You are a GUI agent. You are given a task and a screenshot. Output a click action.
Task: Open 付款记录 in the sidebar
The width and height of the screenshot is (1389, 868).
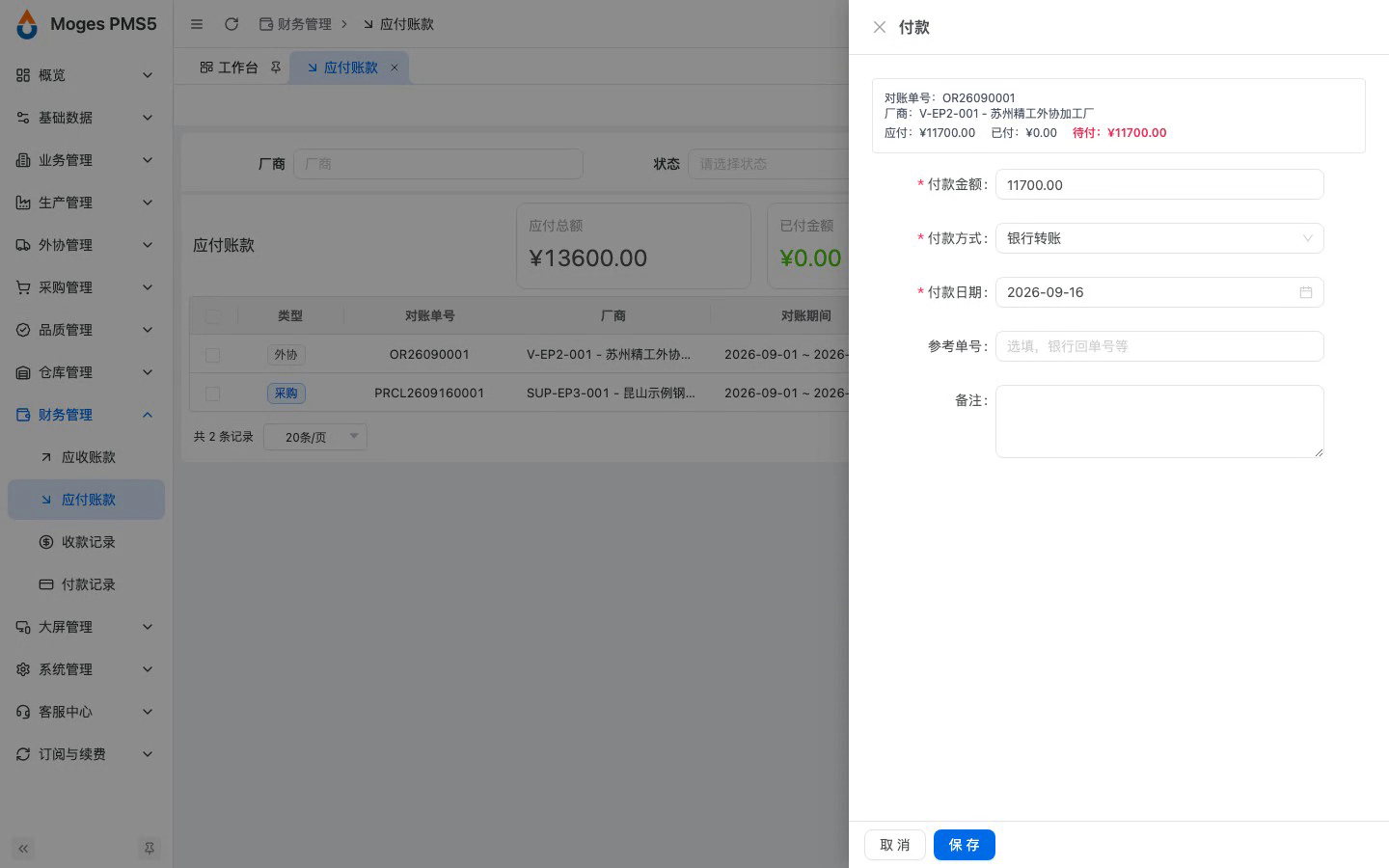point(86,584)
